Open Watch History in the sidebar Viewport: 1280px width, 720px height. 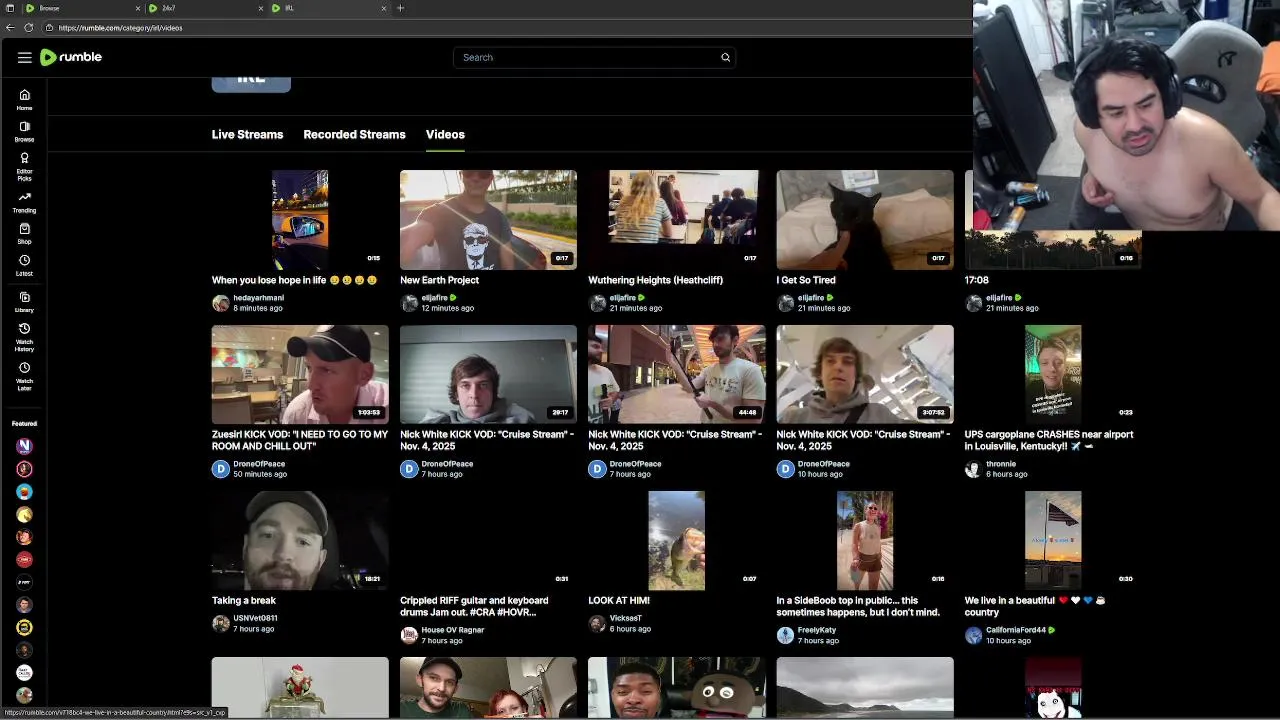[x=24, y=338]
